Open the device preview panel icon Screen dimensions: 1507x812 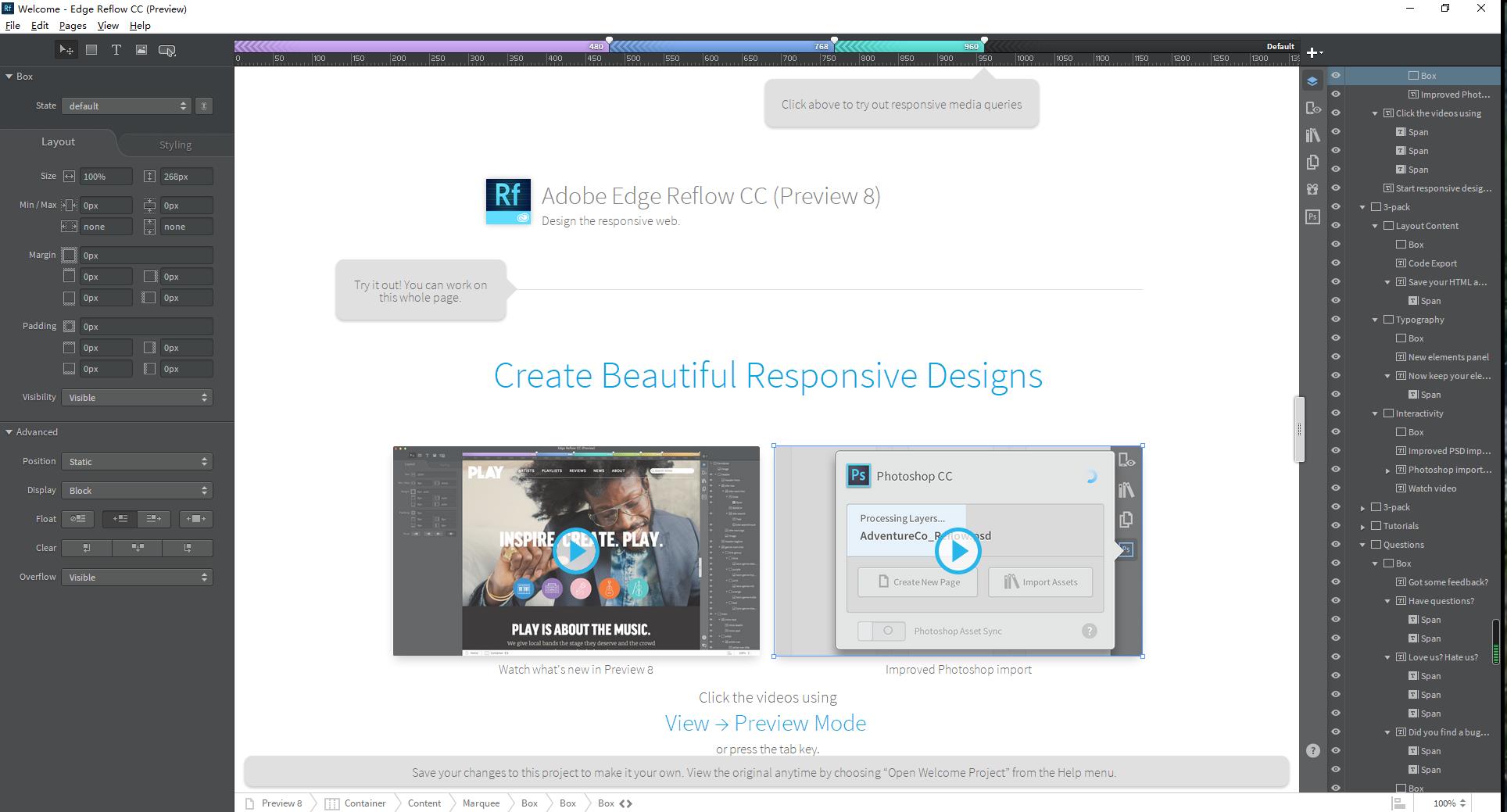click(x=1312, y=108)
